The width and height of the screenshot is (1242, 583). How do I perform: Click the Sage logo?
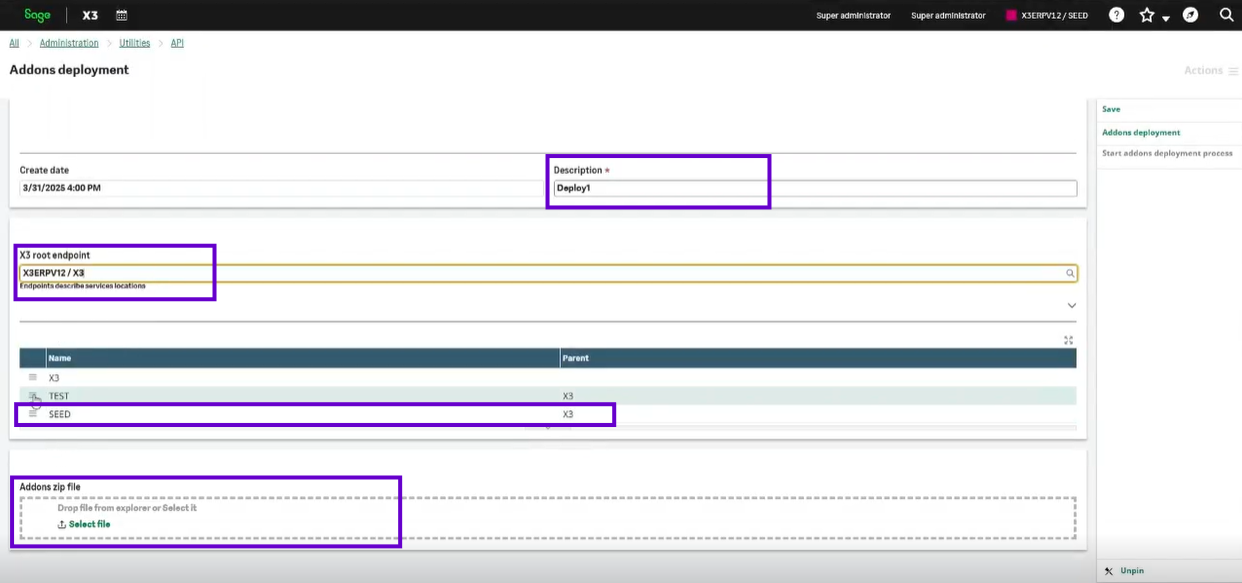pyautogui.click(x=38, y=15)
